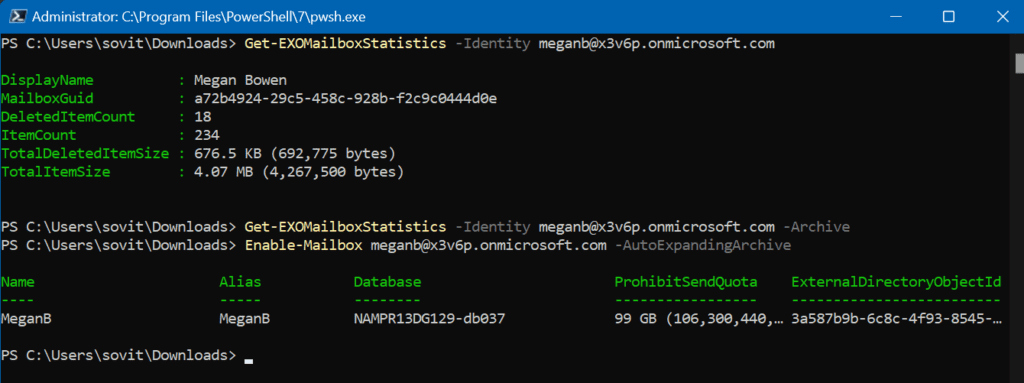The image size is (1024, 383).
Task: Click the ProhibitSendQuota column header
Action: click(686, 282)
